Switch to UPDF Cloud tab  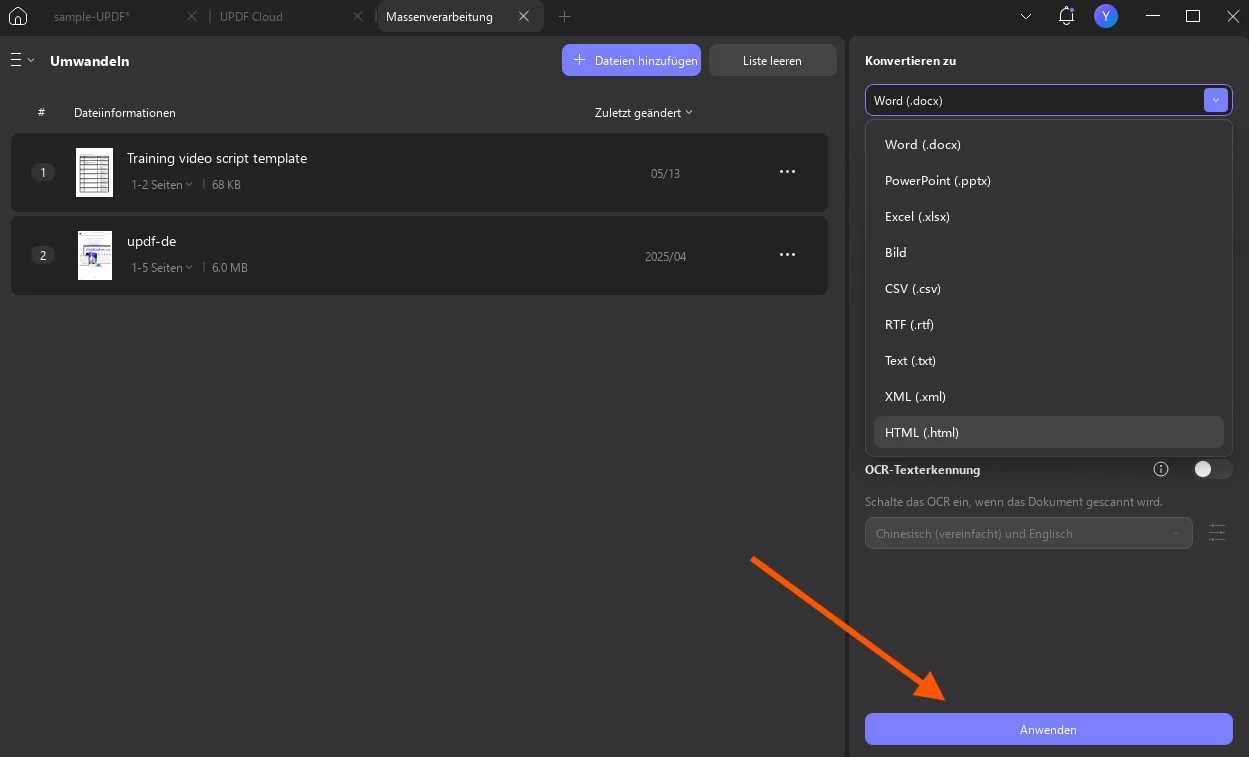[251, 17]
